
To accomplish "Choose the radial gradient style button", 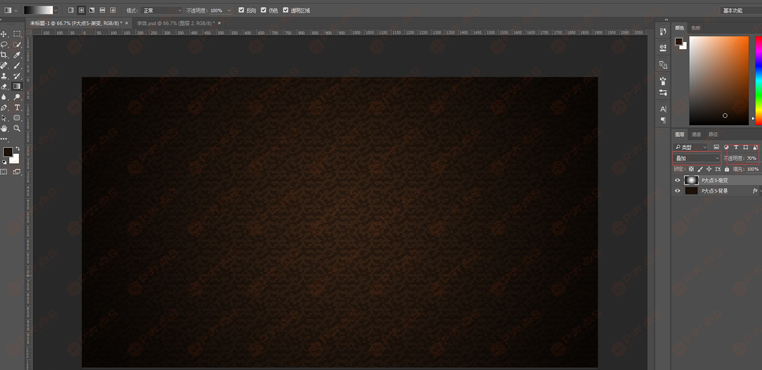I will point(81,10).
